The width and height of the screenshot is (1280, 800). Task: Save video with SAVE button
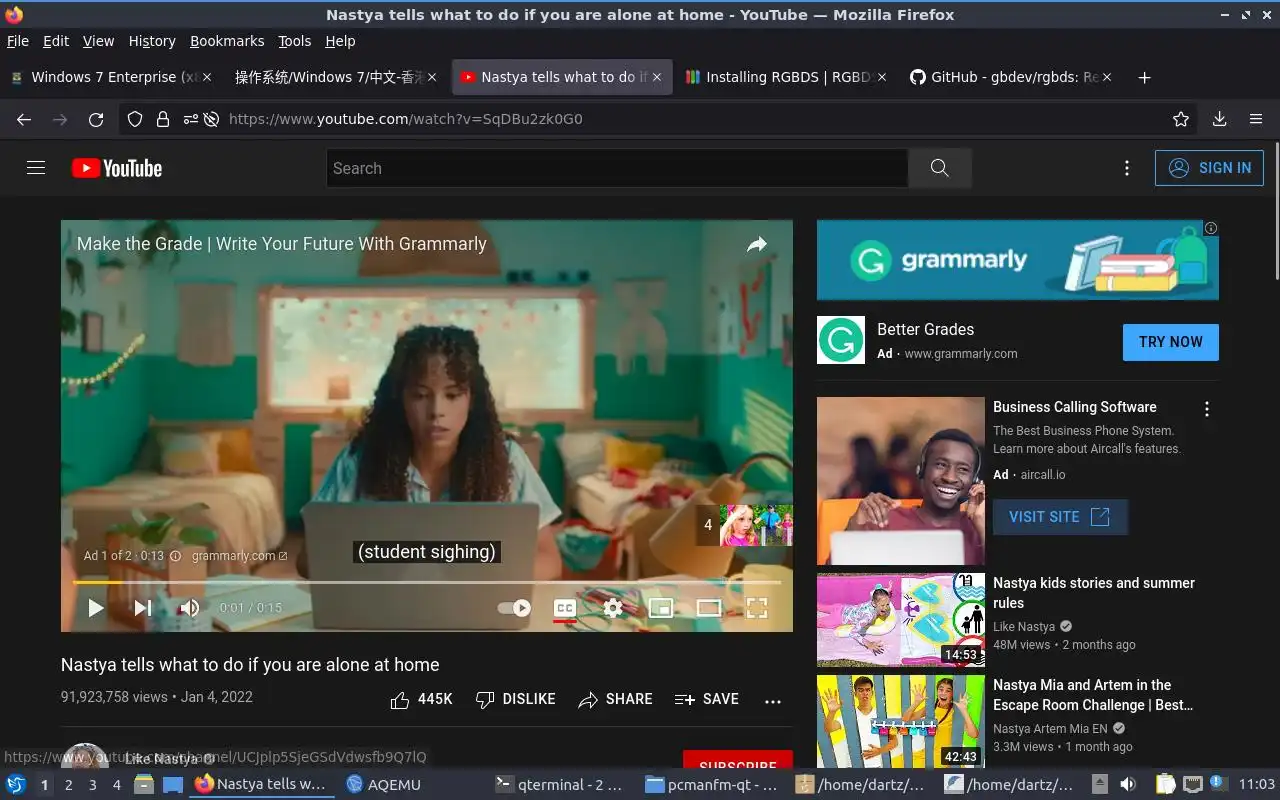(707, 699)
